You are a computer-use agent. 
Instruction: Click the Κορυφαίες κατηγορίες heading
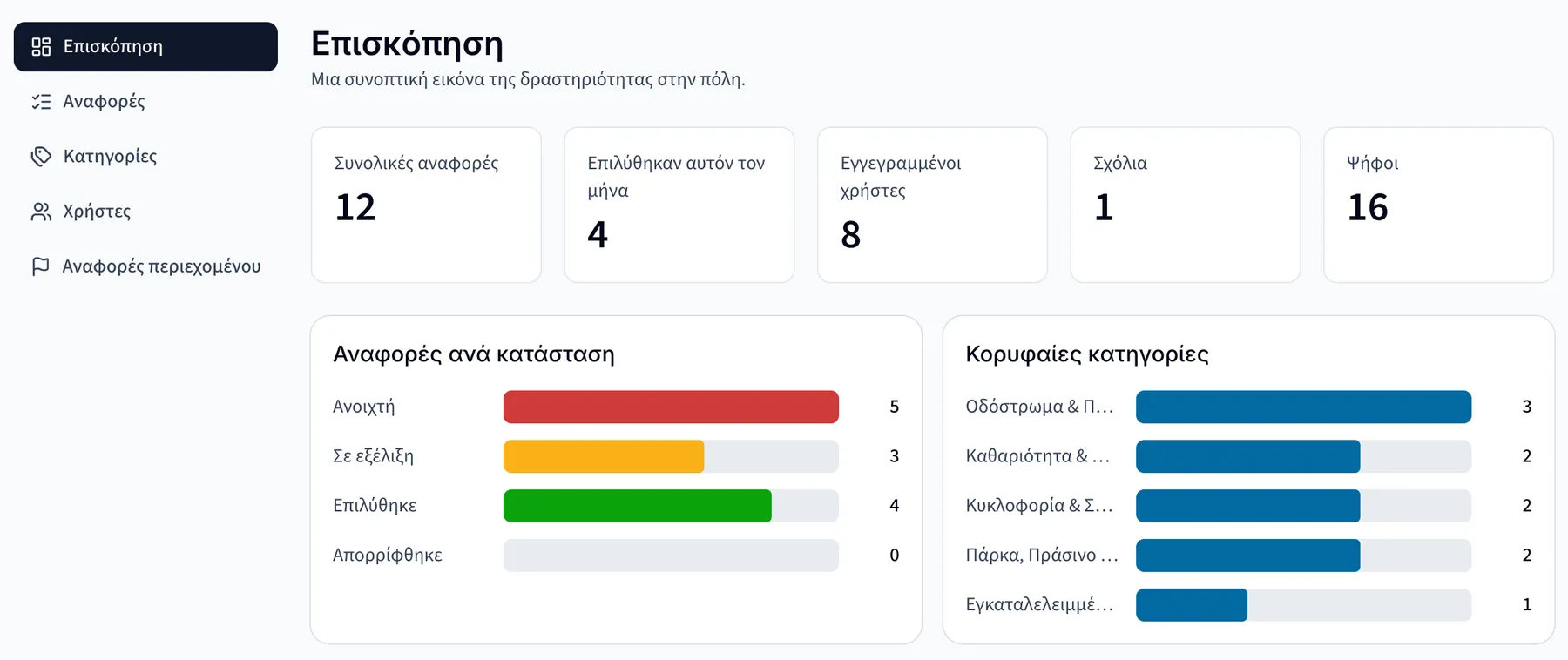1087,354
